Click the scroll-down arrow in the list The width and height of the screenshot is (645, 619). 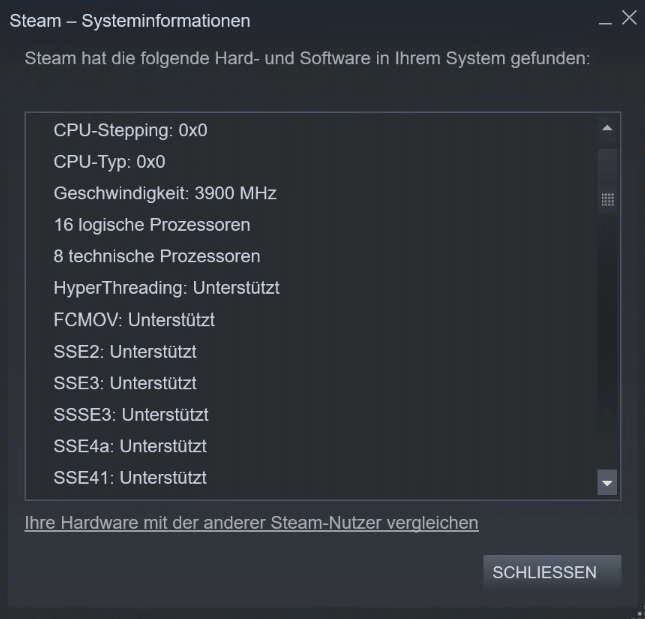607,483
